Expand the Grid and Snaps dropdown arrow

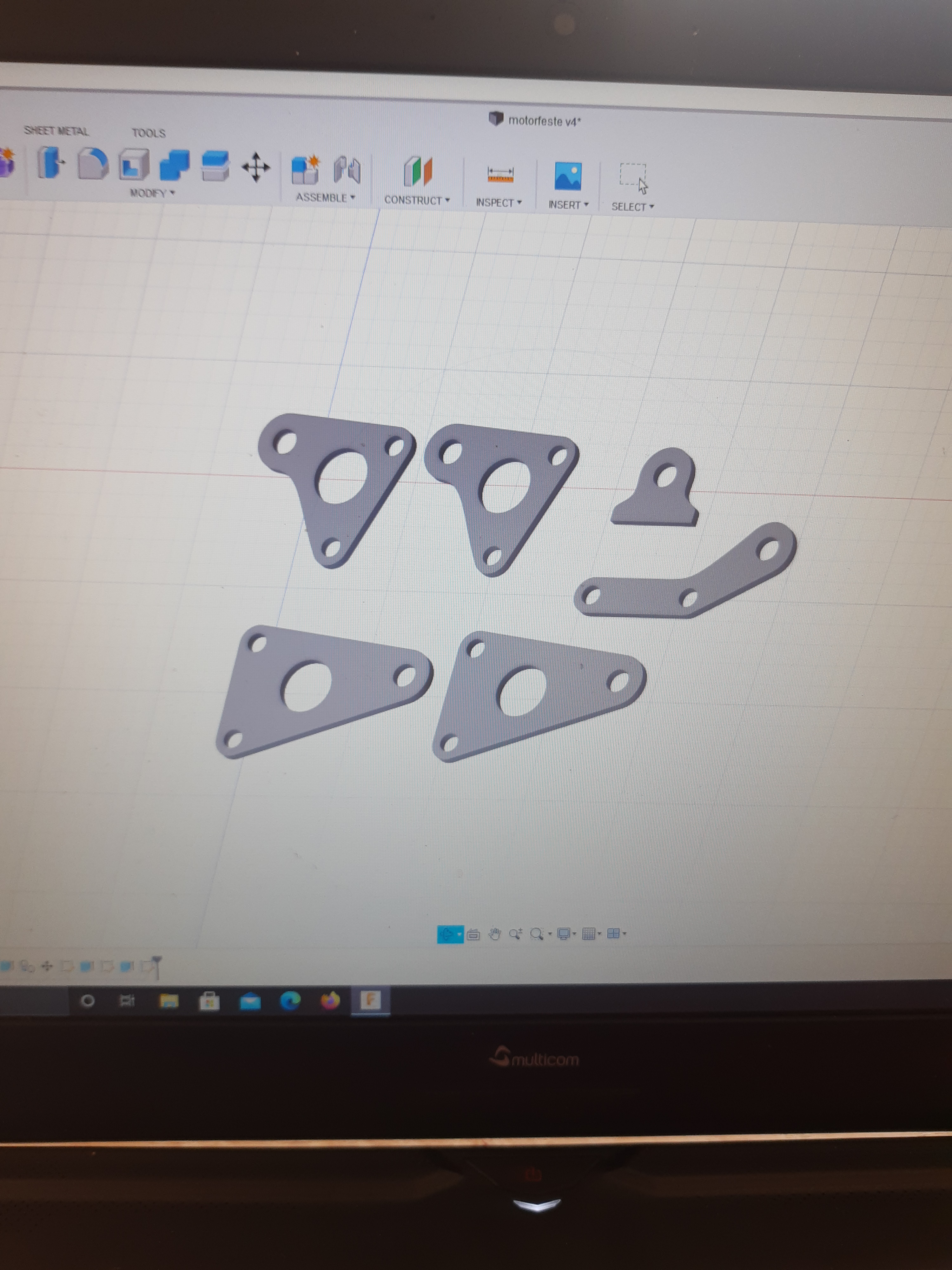[x=600, y=934]
